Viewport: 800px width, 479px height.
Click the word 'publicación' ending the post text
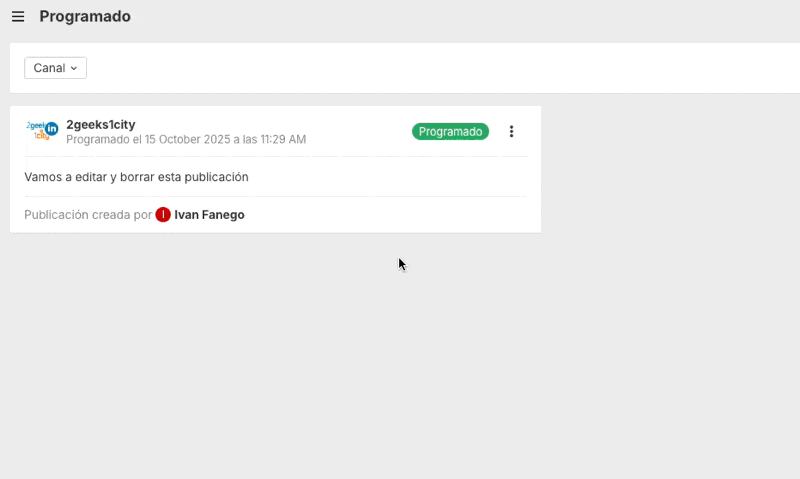pyautogui.click(x=216, y=177)
